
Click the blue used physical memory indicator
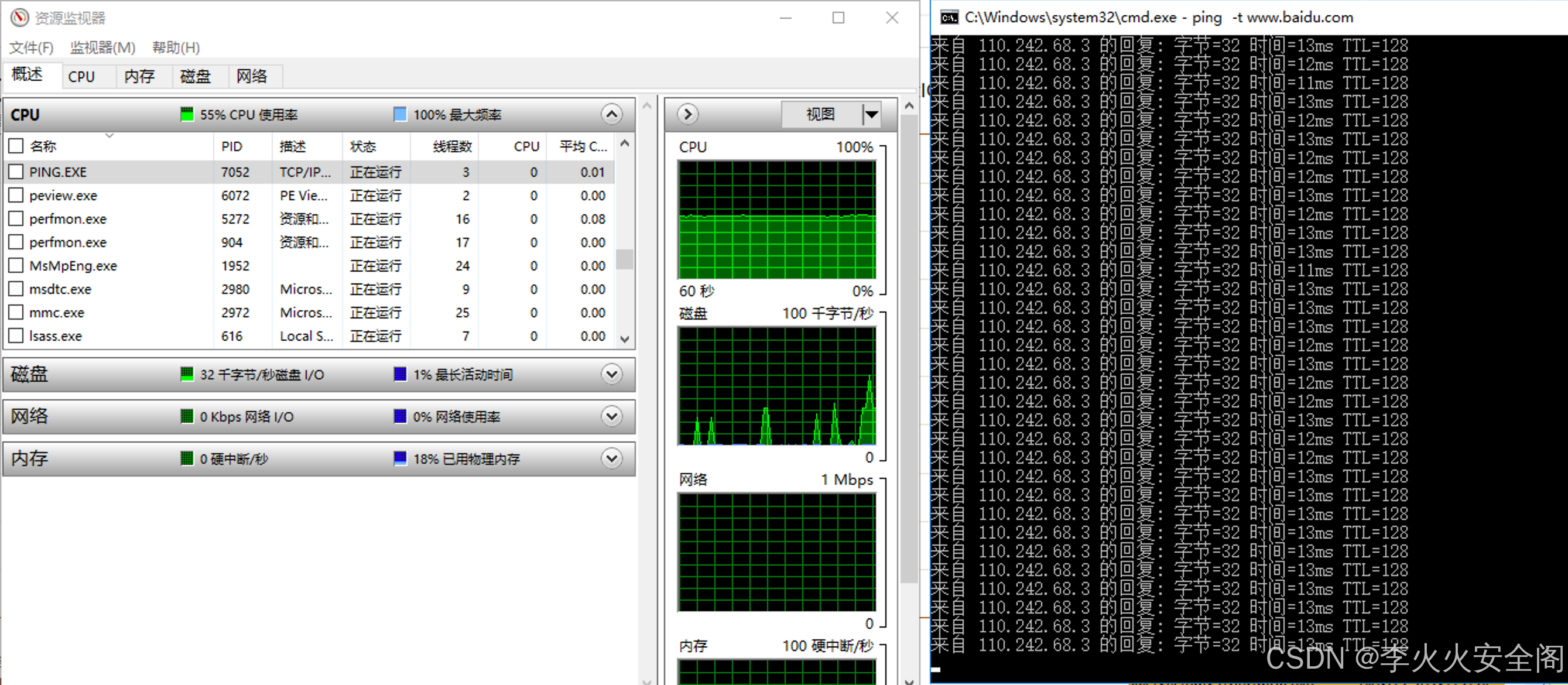tap(400, 458)
